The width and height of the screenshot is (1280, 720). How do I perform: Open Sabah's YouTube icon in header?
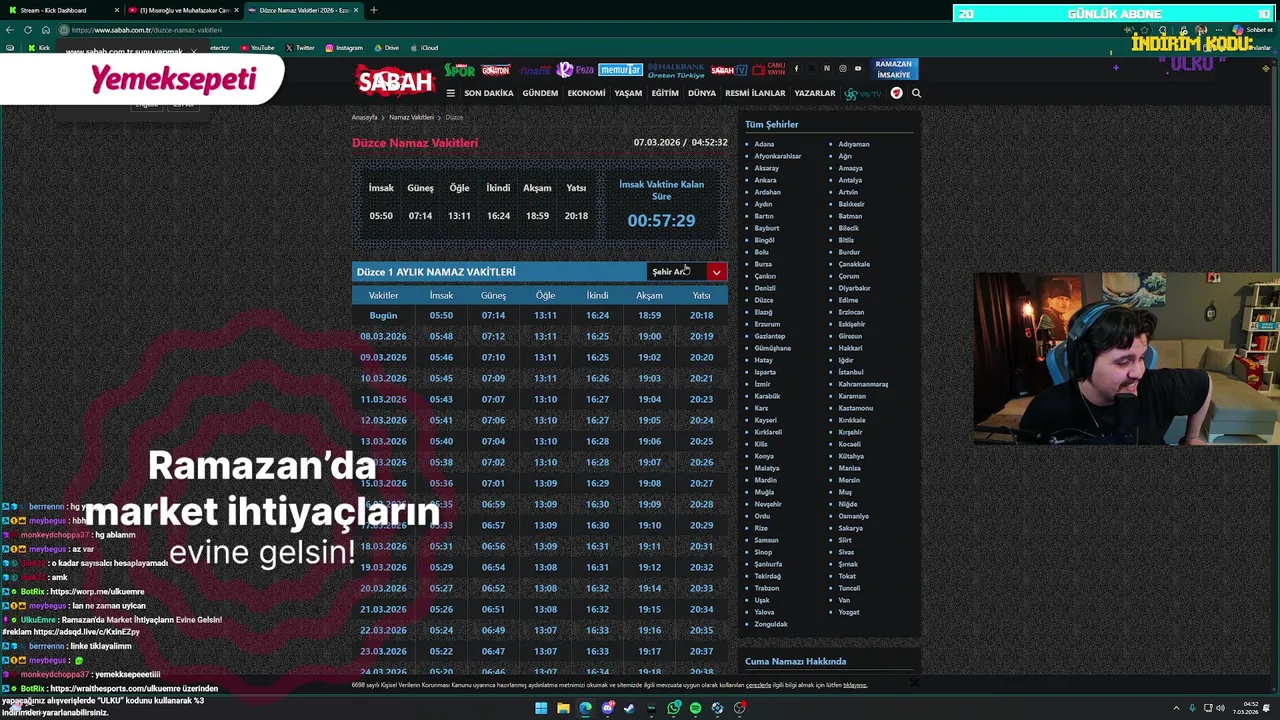[858, 69]
